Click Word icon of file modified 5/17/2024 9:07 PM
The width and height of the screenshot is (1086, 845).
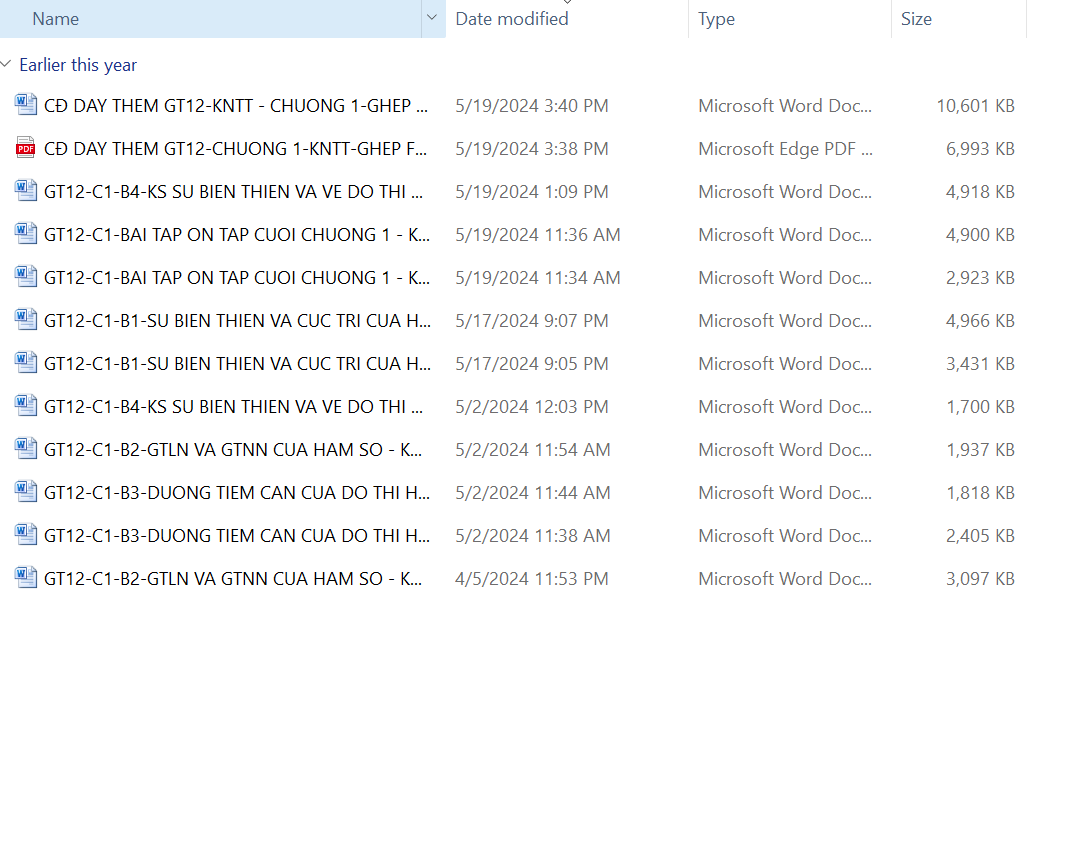[25, 321]
